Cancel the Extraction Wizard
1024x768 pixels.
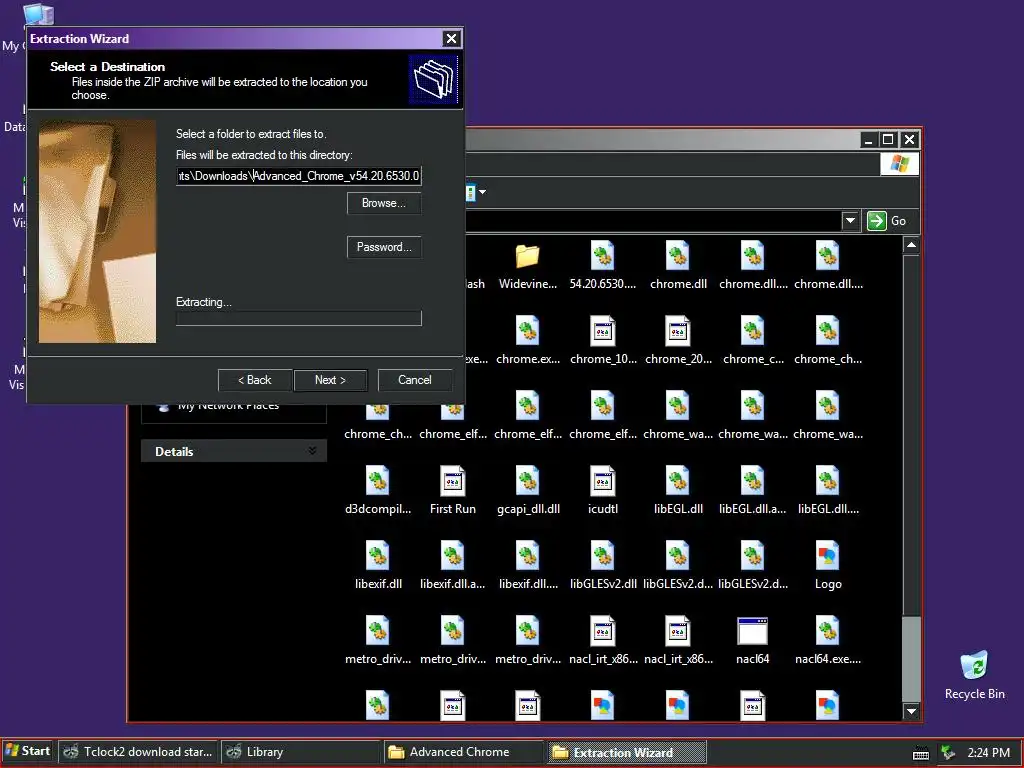coord(415,380)
